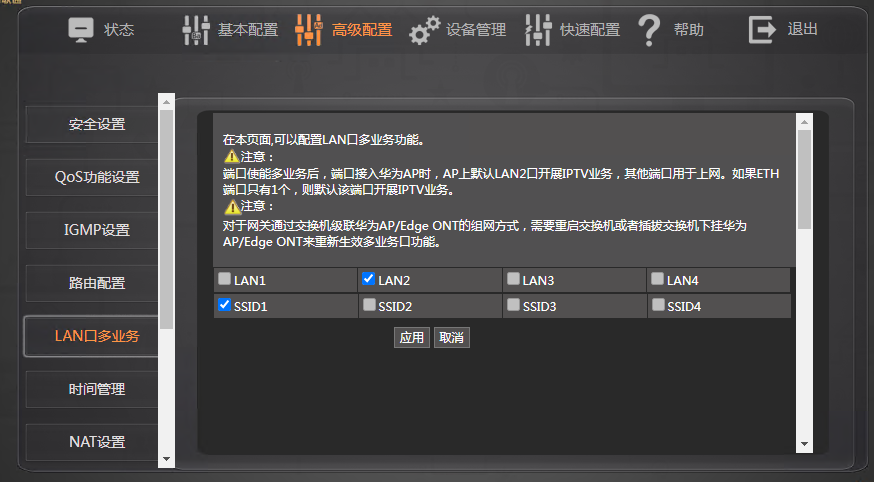The image size is (874, 482).
Task: Click the 状态 monitor icon
Action: coord(81,30)
